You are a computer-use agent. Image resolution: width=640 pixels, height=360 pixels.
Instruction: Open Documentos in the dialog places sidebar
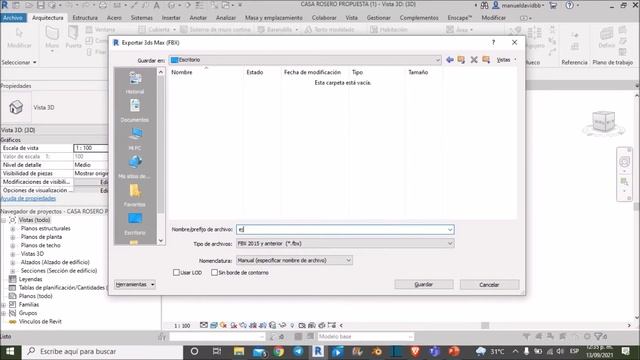(x=135, y=110)
